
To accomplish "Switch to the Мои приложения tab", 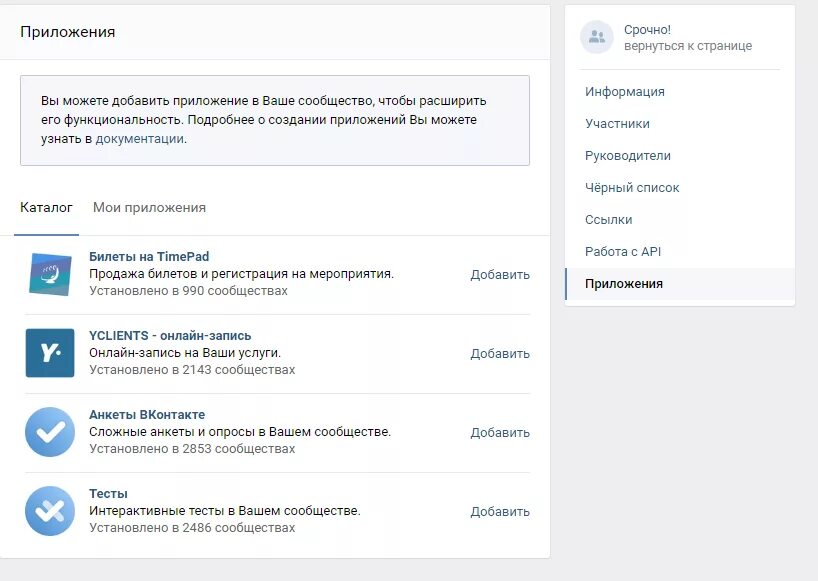I will point(149,208).
